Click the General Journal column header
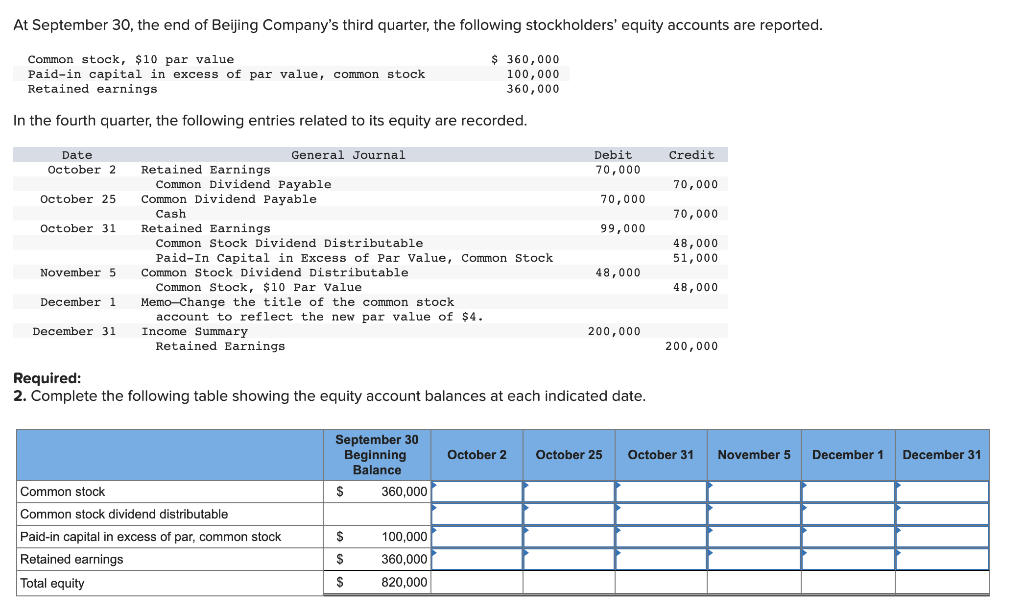1024x616 pixels. click(x=348, y=155)
